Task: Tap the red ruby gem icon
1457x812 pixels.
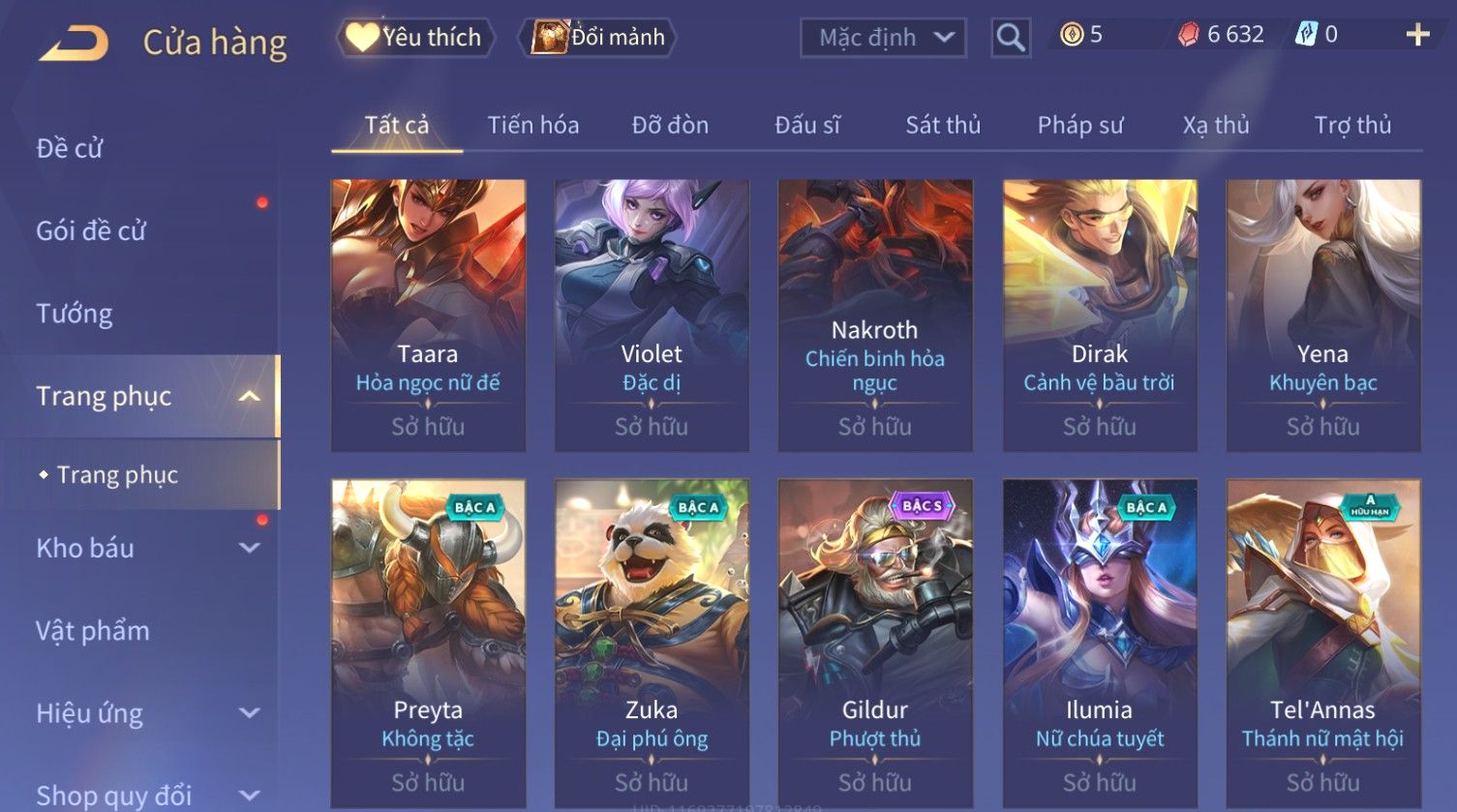Action: (x=1188, y=36)
